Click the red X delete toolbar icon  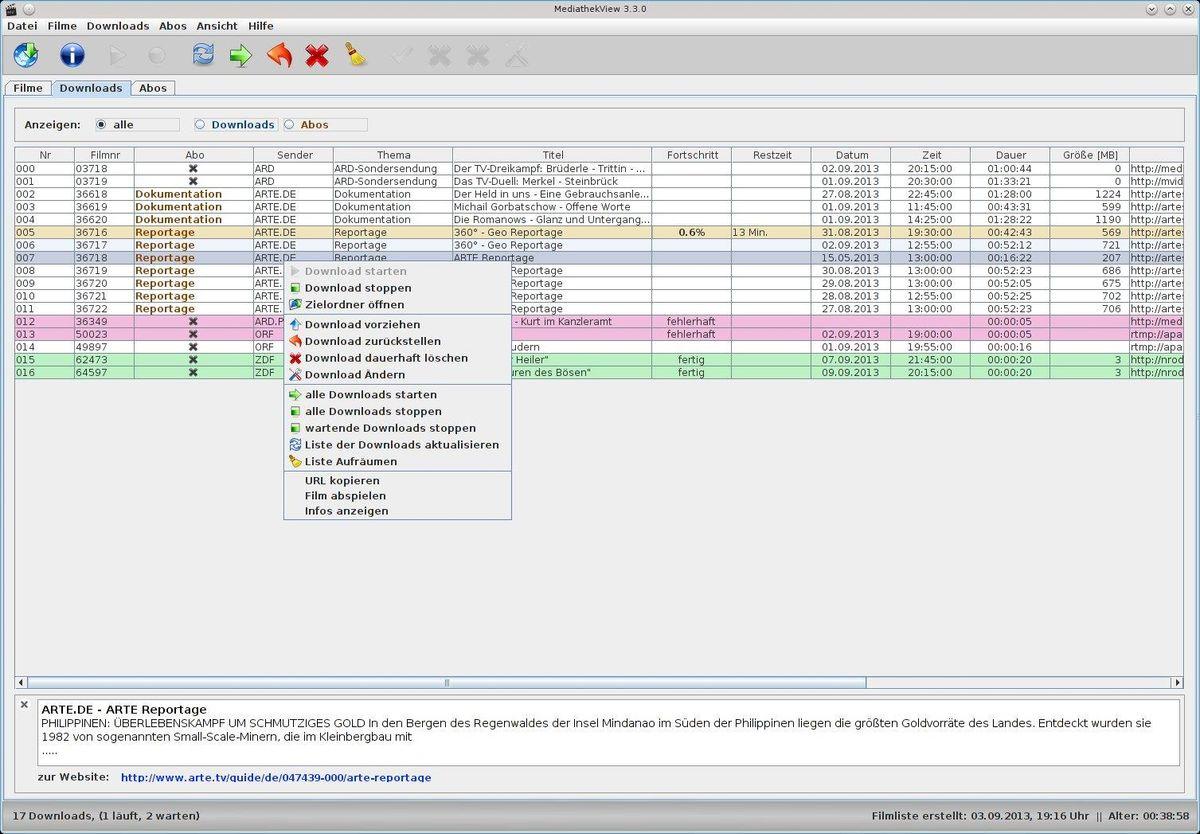click(317, 56)
